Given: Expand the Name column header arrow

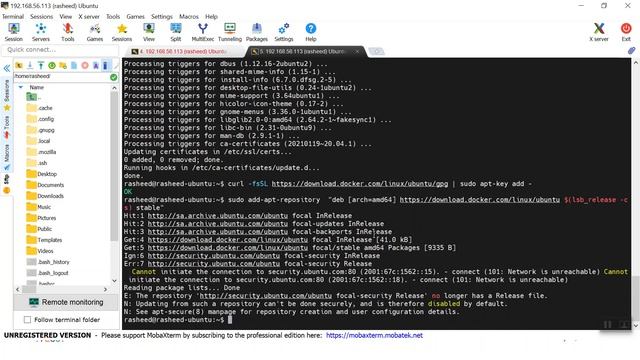Looking at the screenshot, I should (x=21, y=87).
